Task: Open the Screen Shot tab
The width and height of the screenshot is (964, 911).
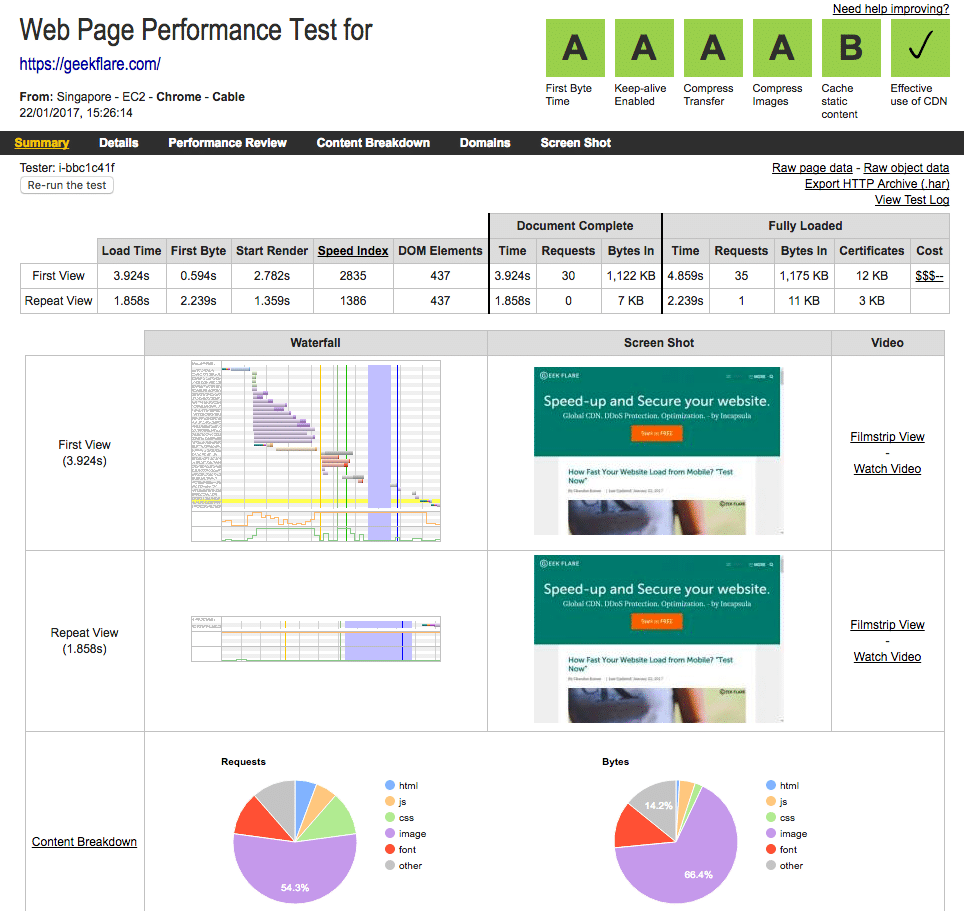Action: point(575,143)
